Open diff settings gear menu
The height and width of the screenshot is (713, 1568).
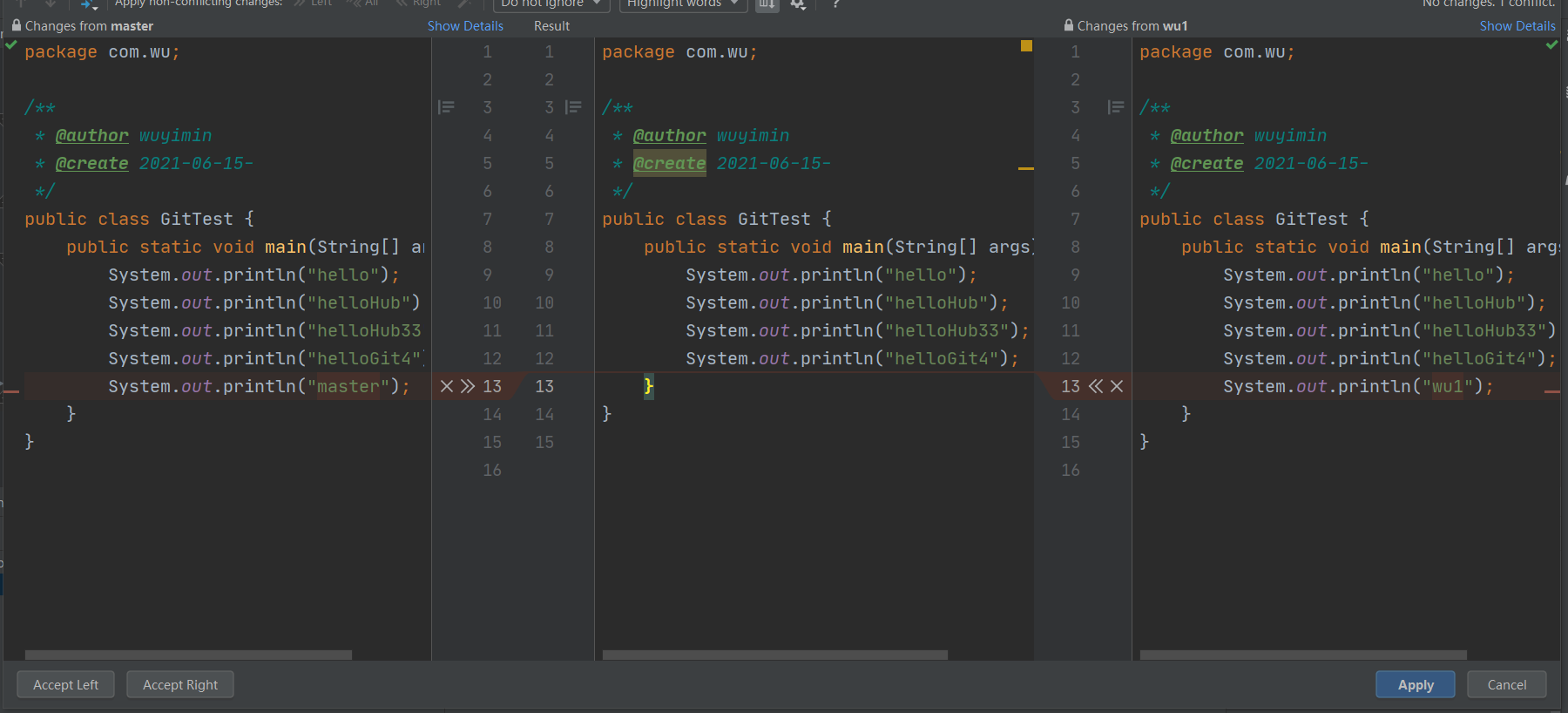[x=798, y=4]
